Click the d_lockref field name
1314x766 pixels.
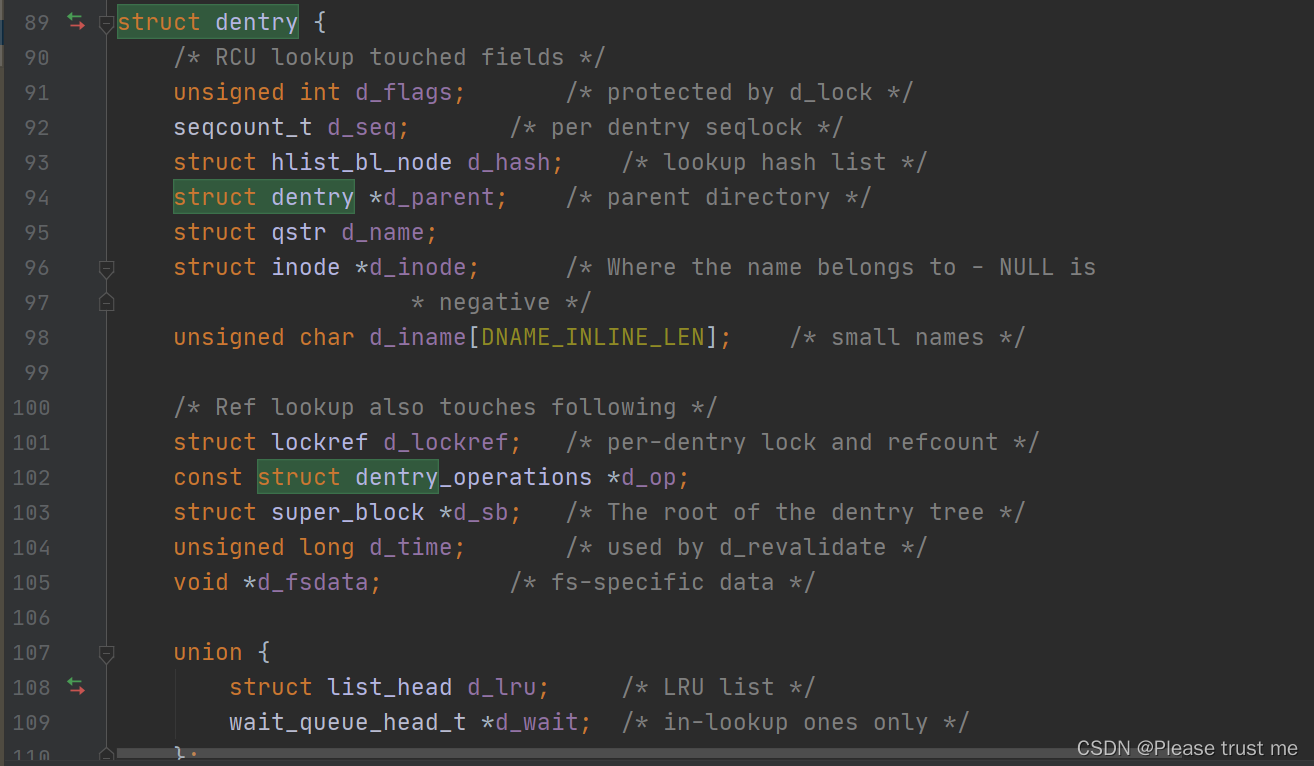pyautogui.click(x=446, y=442)
